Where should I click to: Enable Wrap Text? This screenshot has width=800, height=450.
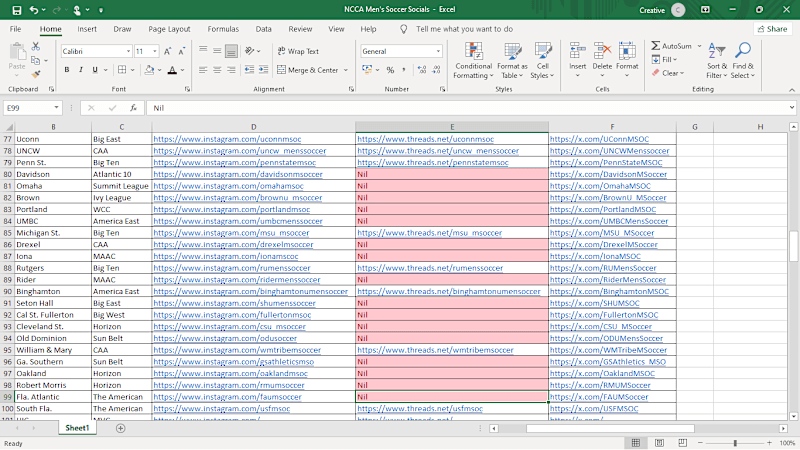[x=298, y=52]
